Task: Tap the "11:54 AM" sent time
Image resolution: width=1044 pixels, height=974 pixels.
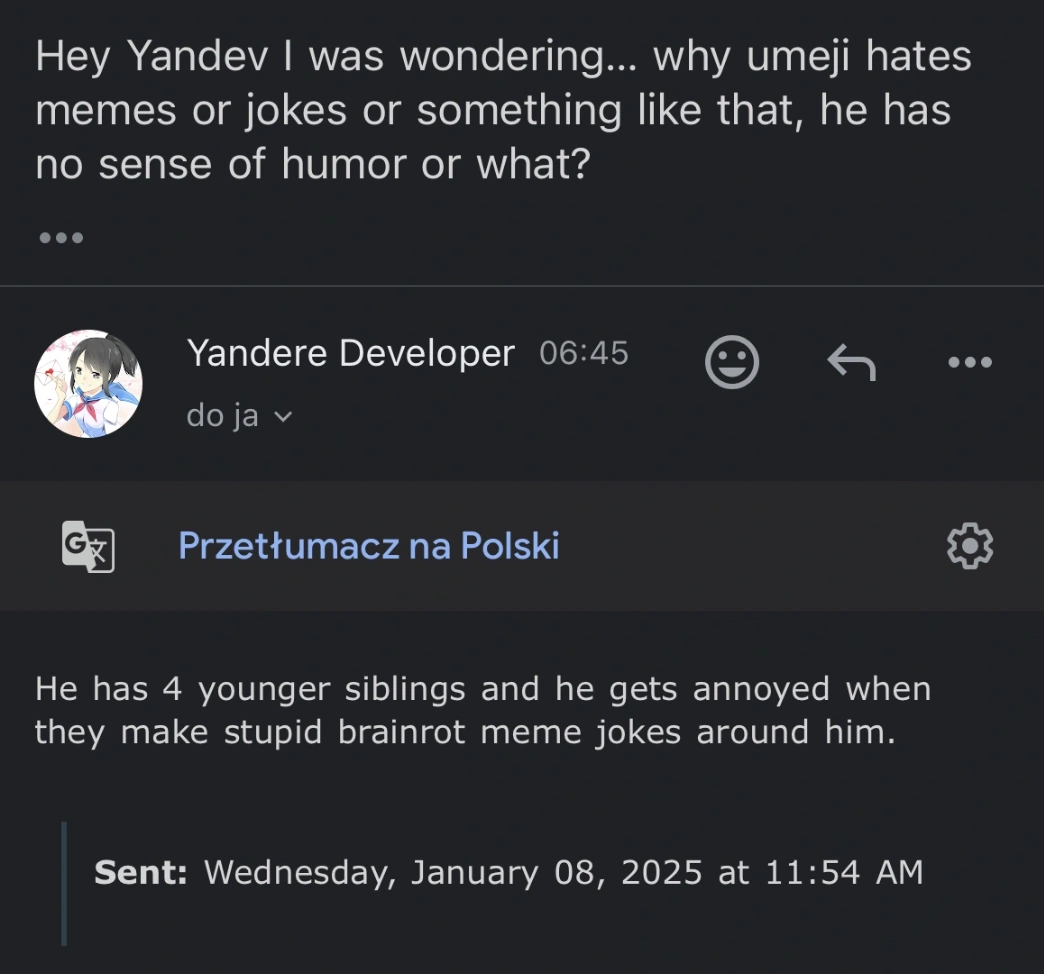Action: click(843, 872)
